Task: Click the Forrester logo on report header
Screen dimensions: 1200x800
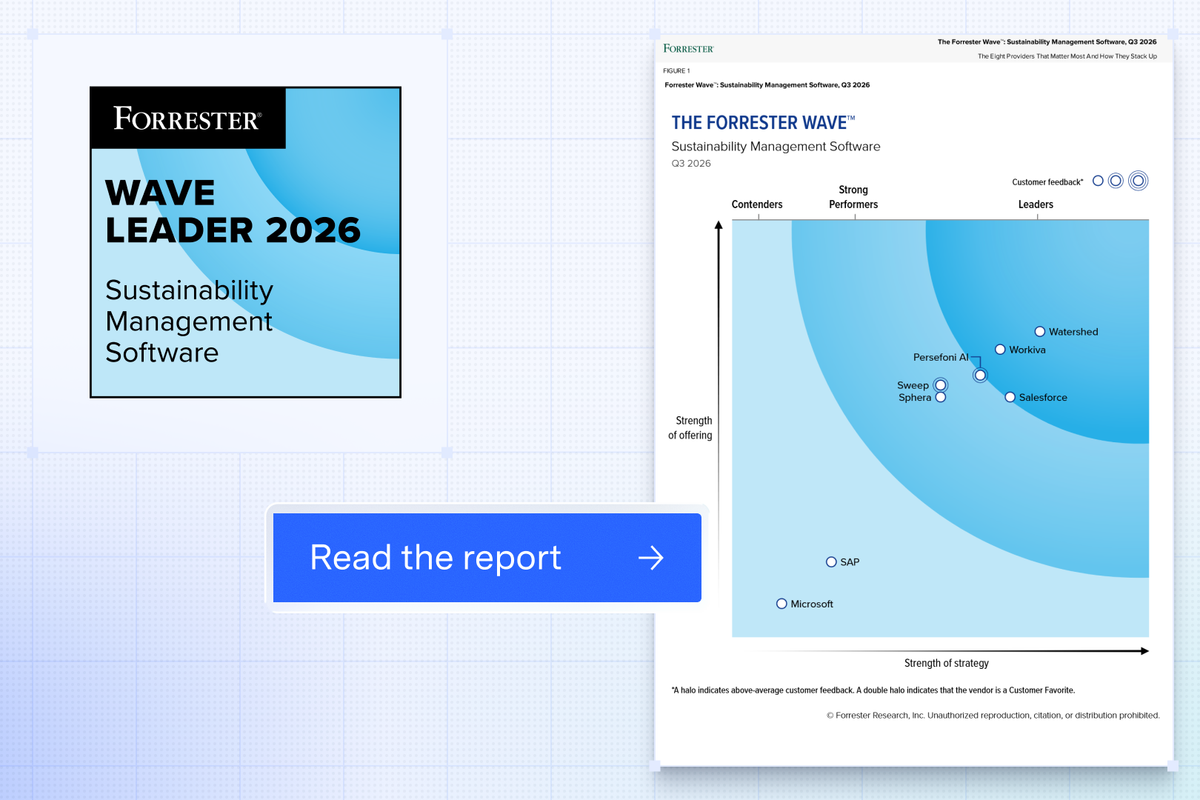Action: 688,48
